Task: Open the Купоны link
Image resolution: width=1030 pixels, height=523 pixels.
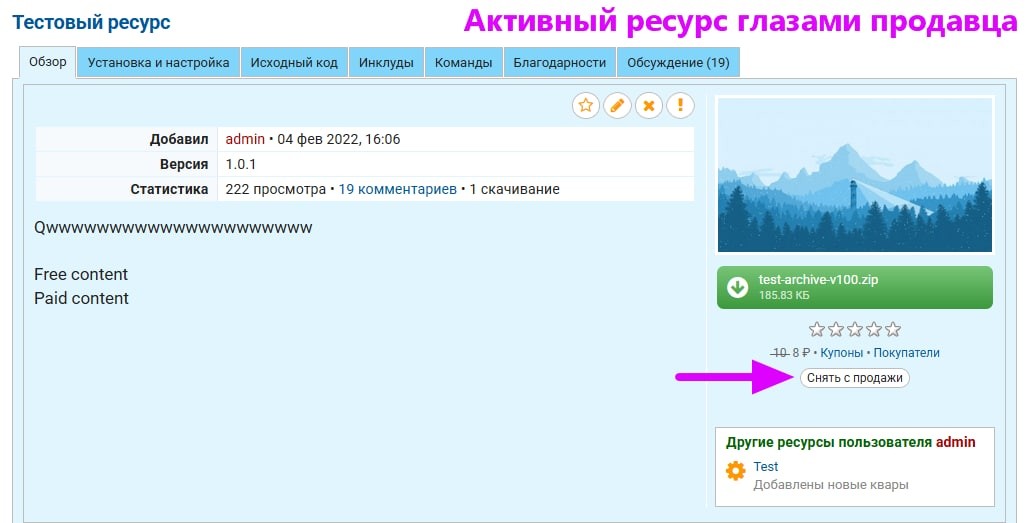Action: (x=842, y=353)
